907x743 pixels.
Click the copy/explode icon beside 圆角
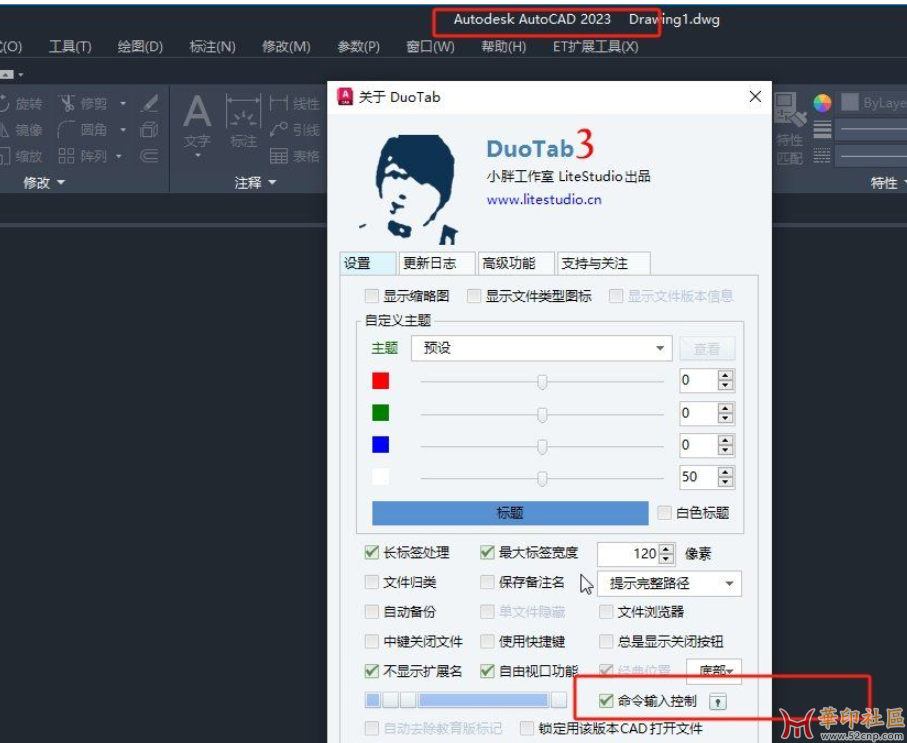[x=149, y=130]
